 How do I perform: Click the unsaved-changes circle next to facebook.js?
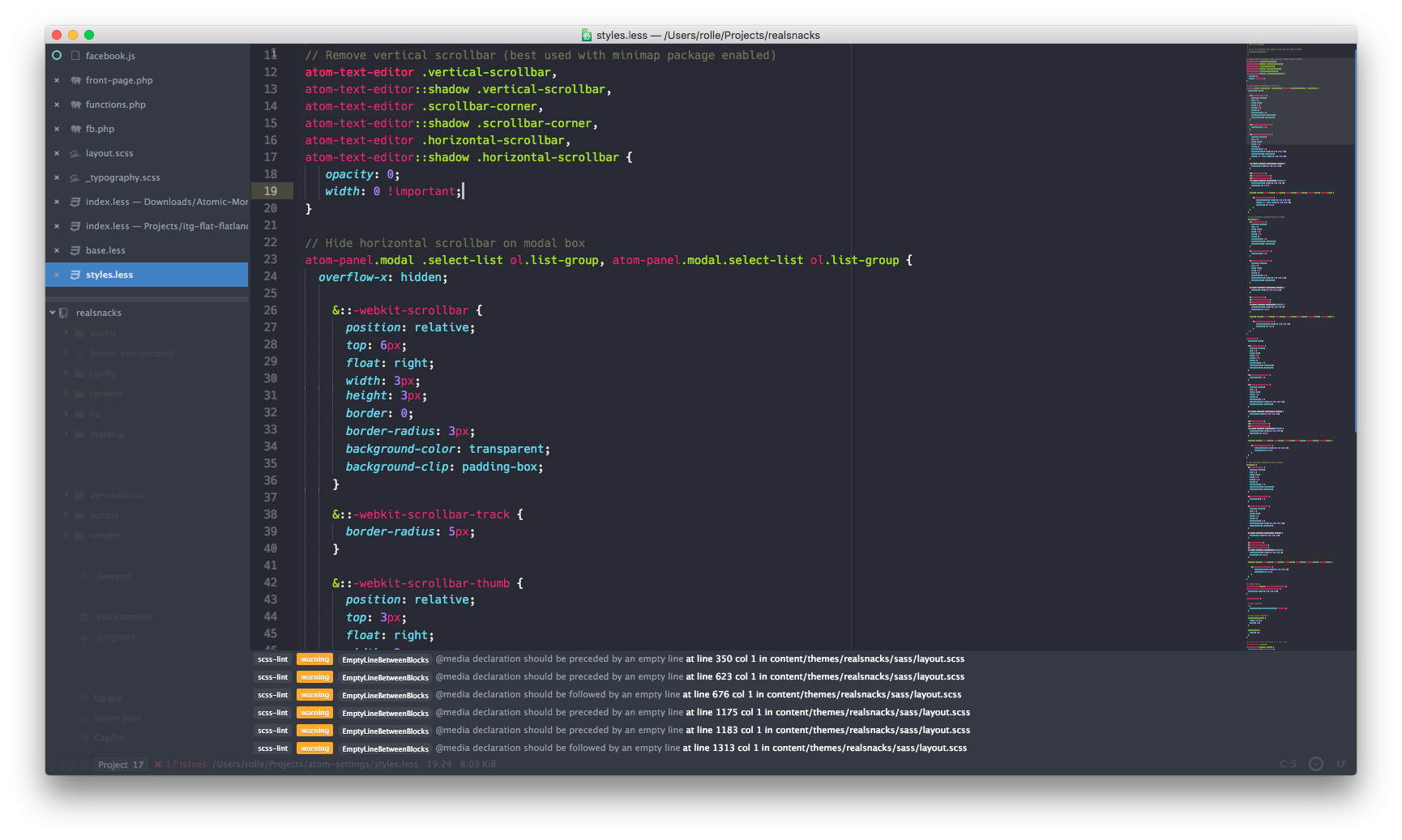[x=57, y=55]
